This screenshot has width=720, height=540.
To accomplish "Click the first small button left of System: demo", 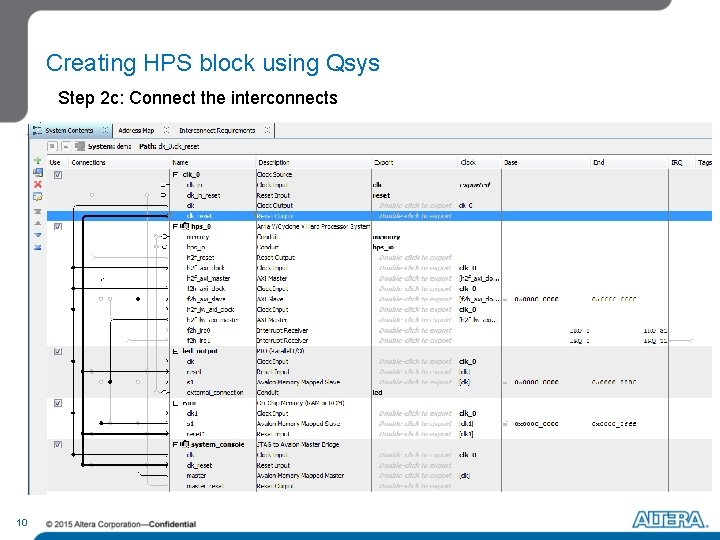I will [52, 146].
